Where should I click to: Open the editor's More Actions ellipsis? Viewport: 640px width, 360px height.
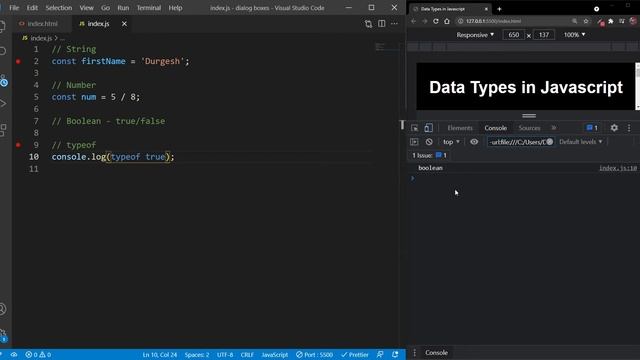pos(394,24)
